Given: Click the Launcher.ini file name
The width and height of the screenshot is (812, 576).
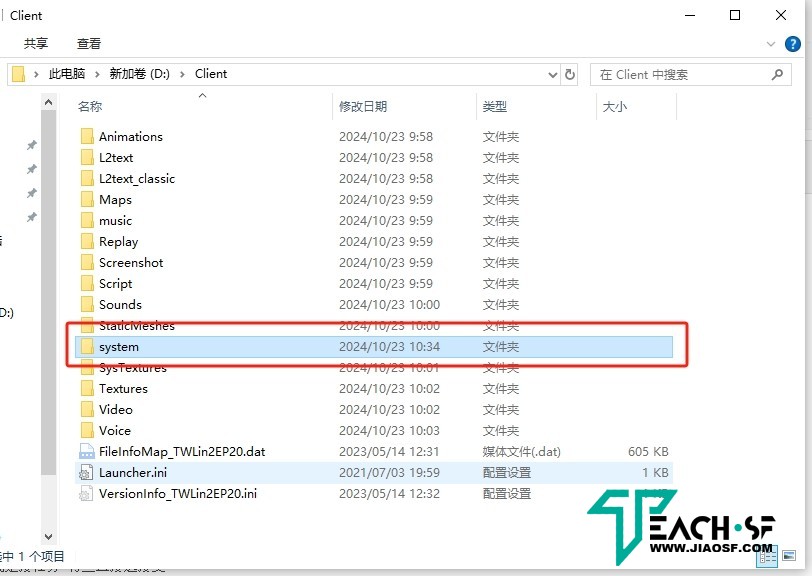Looking at the screenshot, I should (x=133, y=472).
